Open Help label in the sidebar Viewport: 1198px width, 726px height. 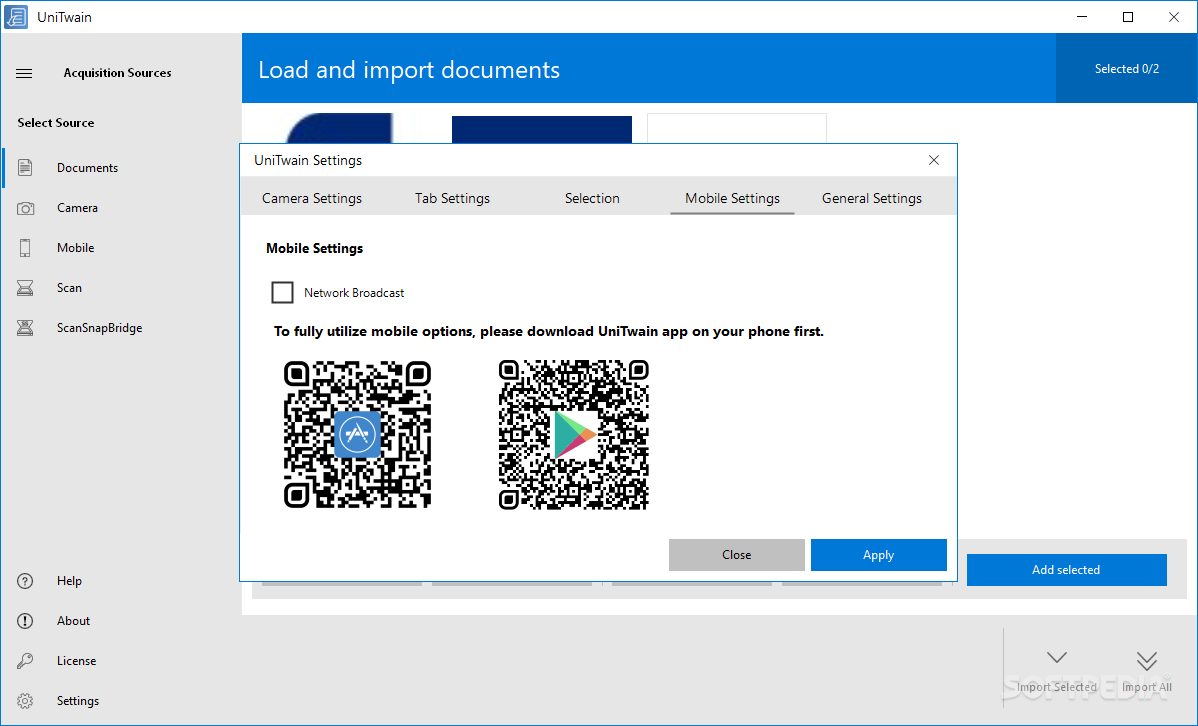pos(69,581)
